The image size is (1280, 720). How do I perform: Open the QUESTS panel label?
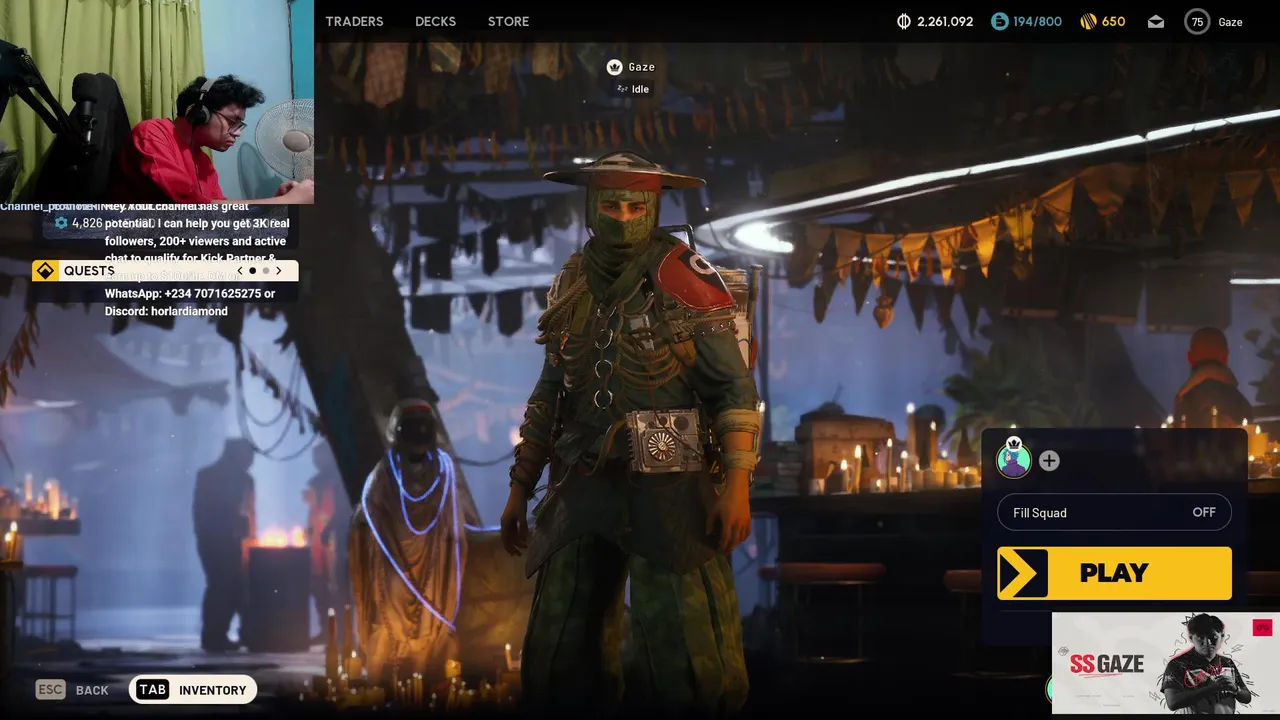click(x=89, y=271)
